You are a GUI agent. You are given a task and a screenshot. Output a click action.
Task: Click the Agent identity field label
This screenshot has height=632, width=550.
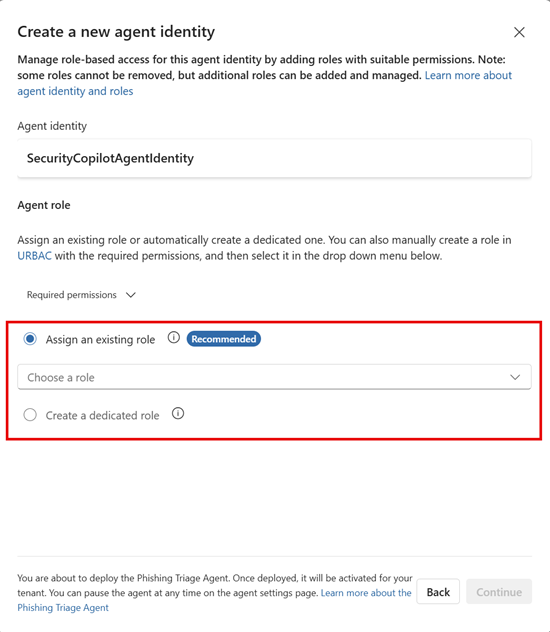[x=52, y=126]
